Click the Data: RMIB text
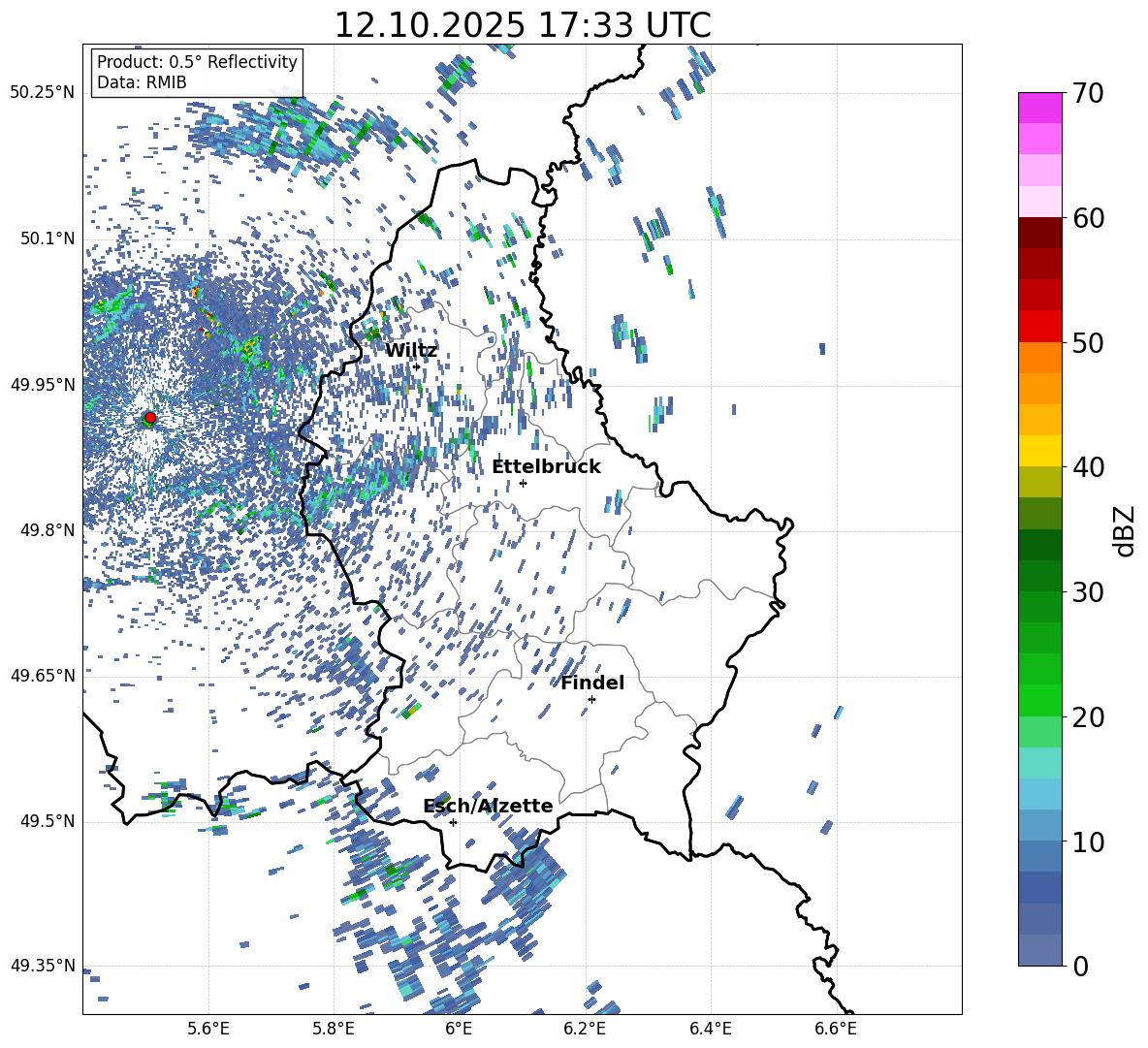This screenshot has width=1148, height=1048. (x=142, y=82)
